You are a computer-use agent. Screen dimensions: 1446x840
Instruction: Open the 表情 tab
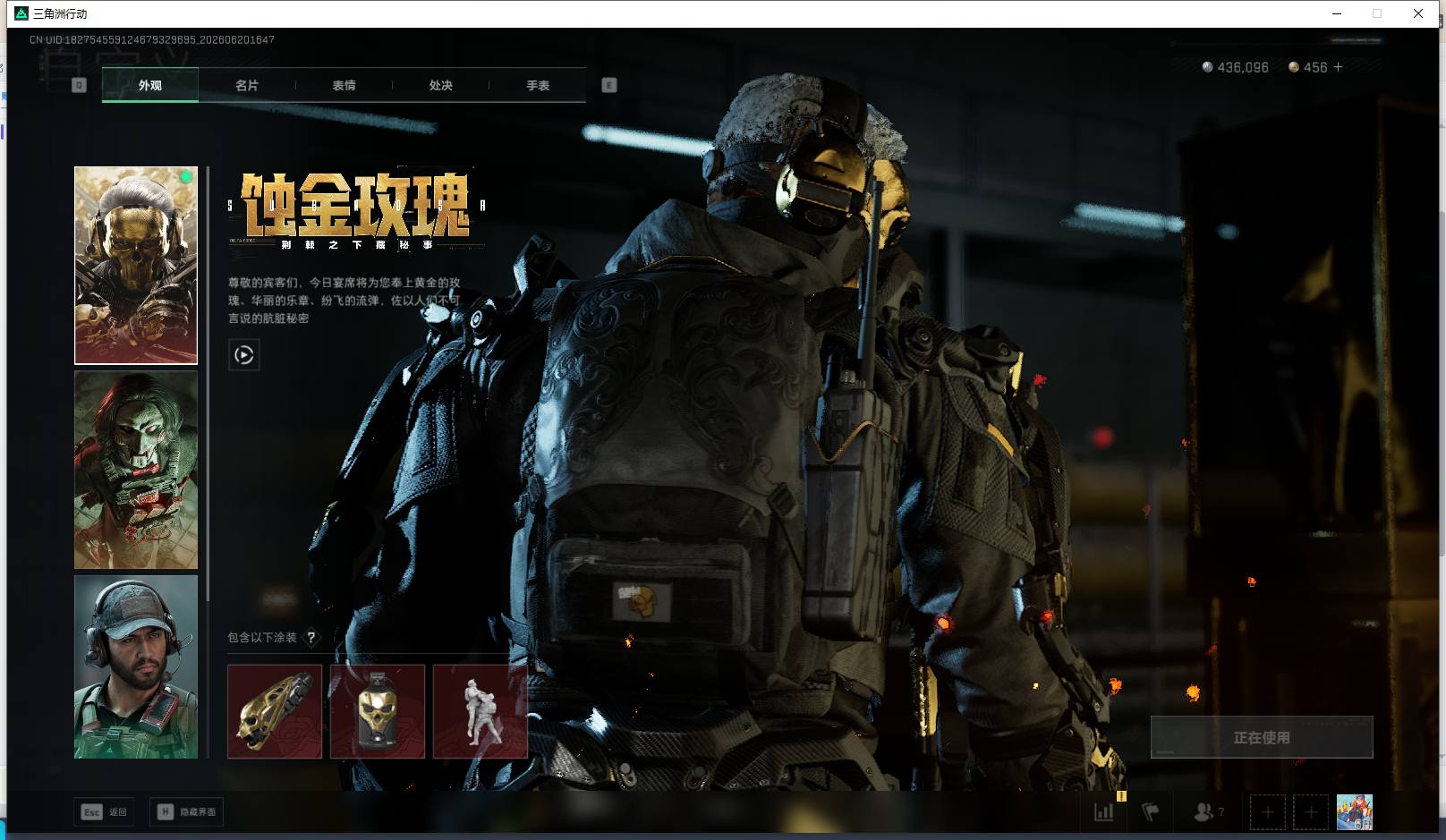(344, 85)
